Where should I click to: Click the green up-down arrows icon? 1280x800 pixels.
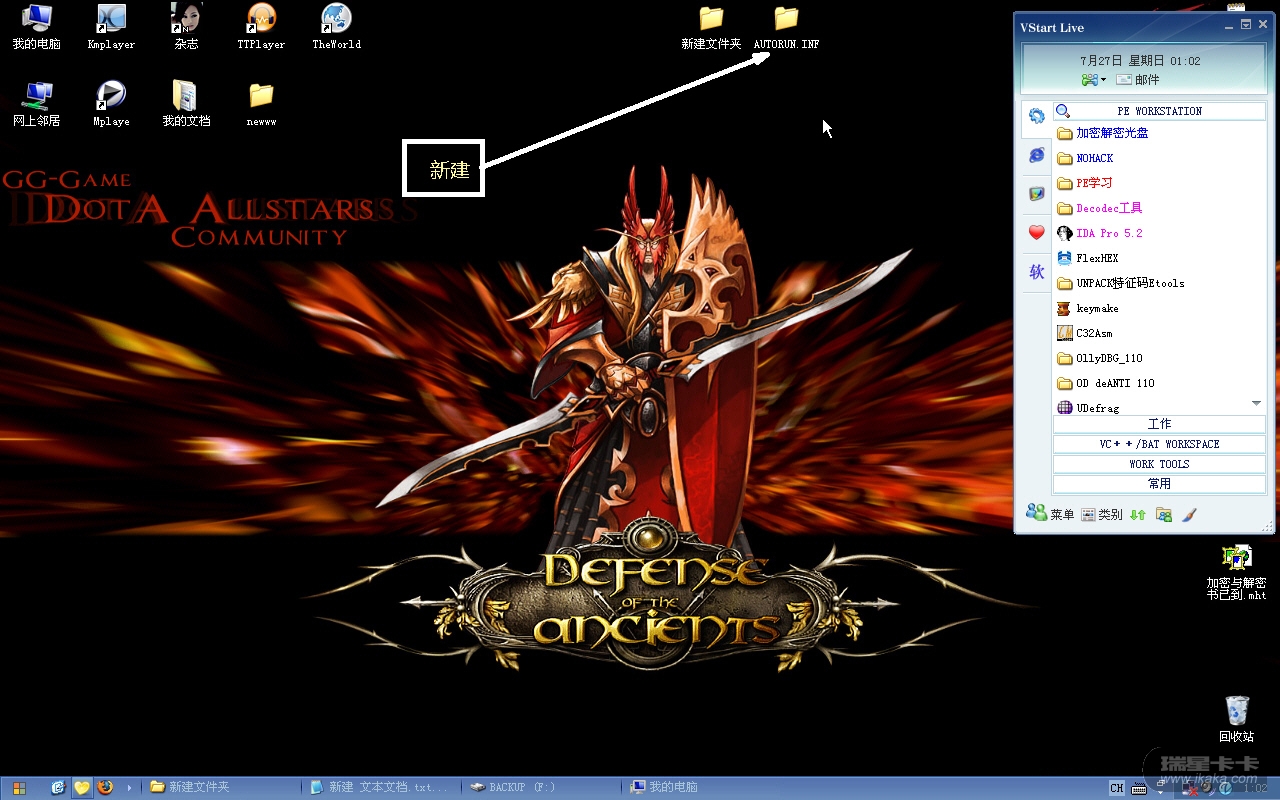tap(1137, 515)
